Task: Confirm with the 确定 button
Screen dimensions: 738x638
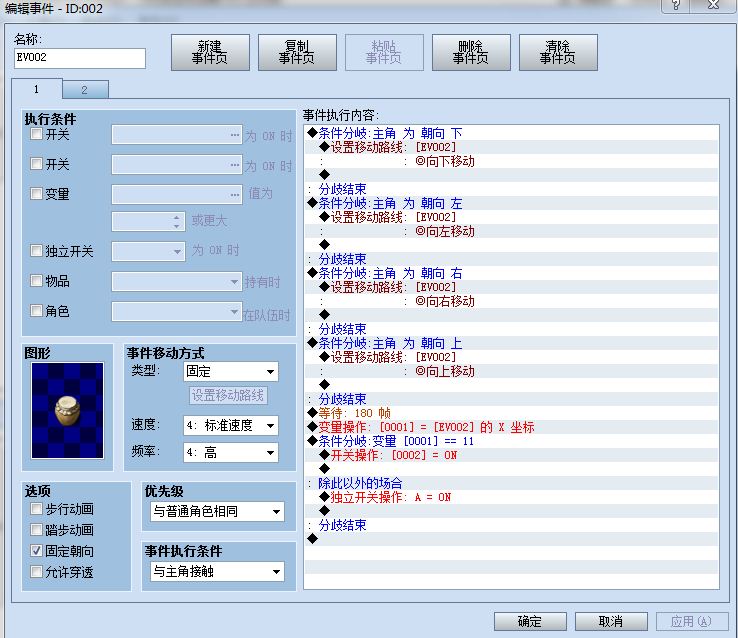Action: (530, 622)
